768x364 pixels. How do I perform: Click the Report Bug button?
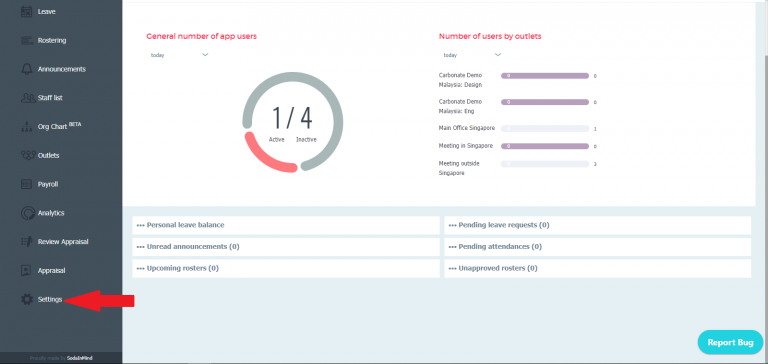(730, 342)
